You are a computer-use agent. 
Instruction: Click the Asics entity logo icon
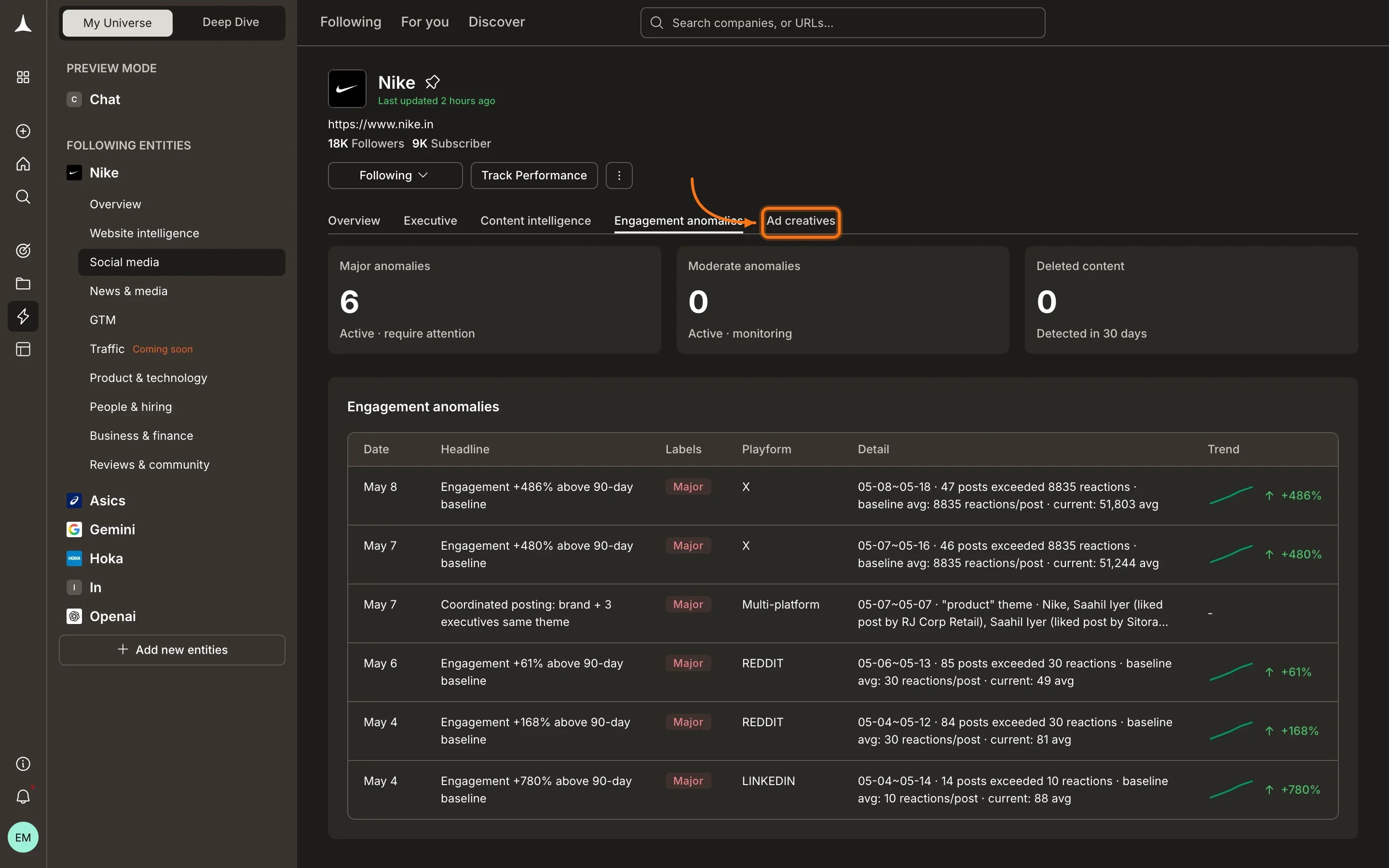pyautogui.click(x=74, y=501)
